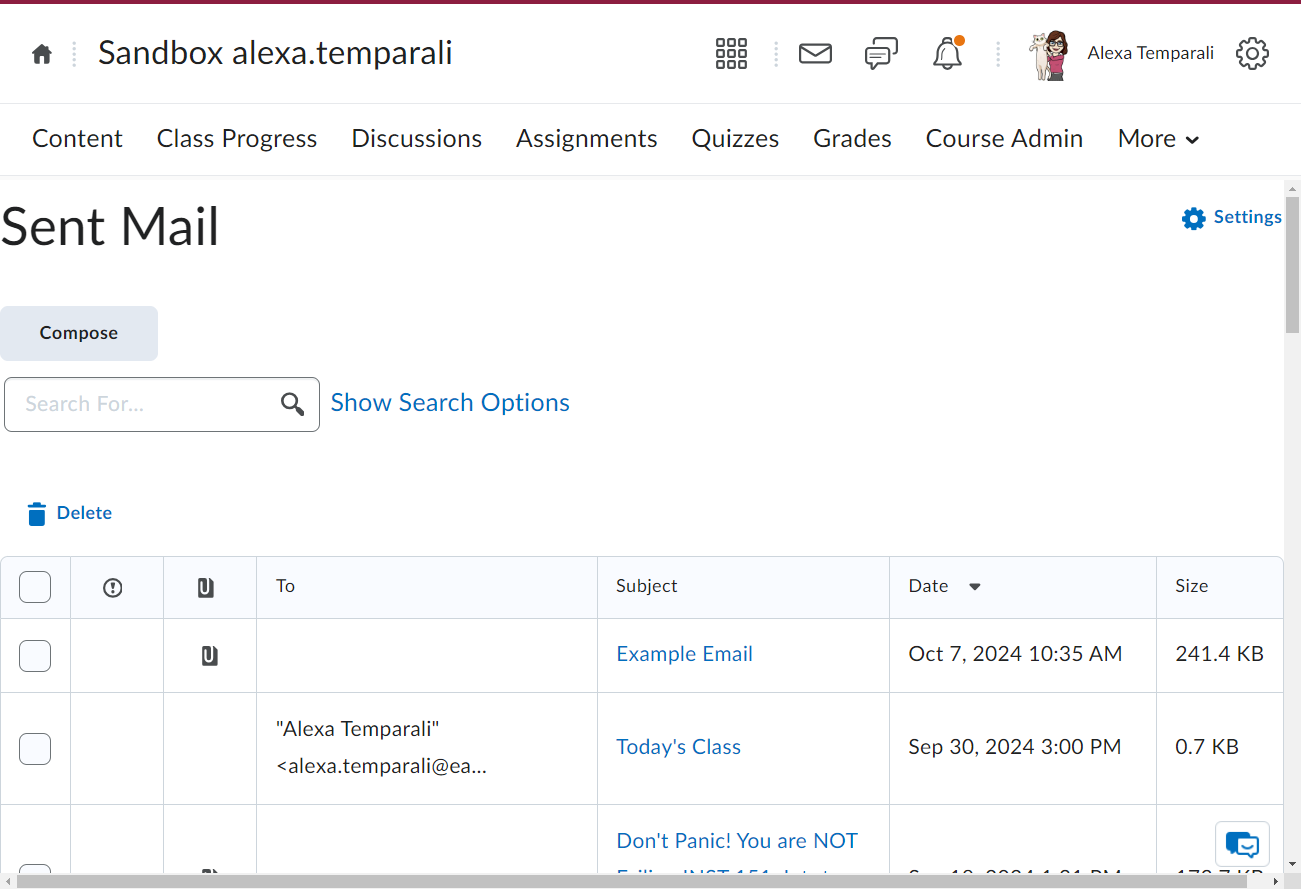Click the Settings gear icon on Sent Mail page
The width and height of the screenshot is (1301, 889).
(x=1193, y=218)
